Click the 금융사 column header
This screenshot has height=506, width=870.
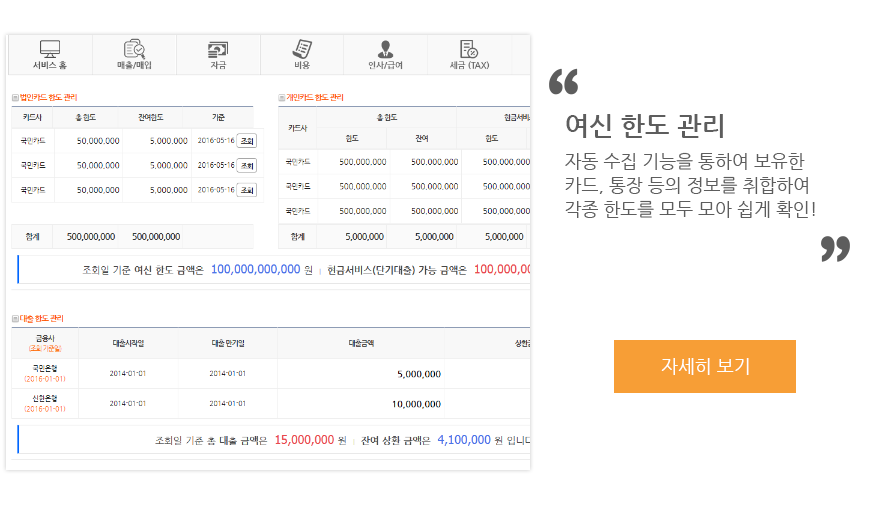[x=45, y=338]
